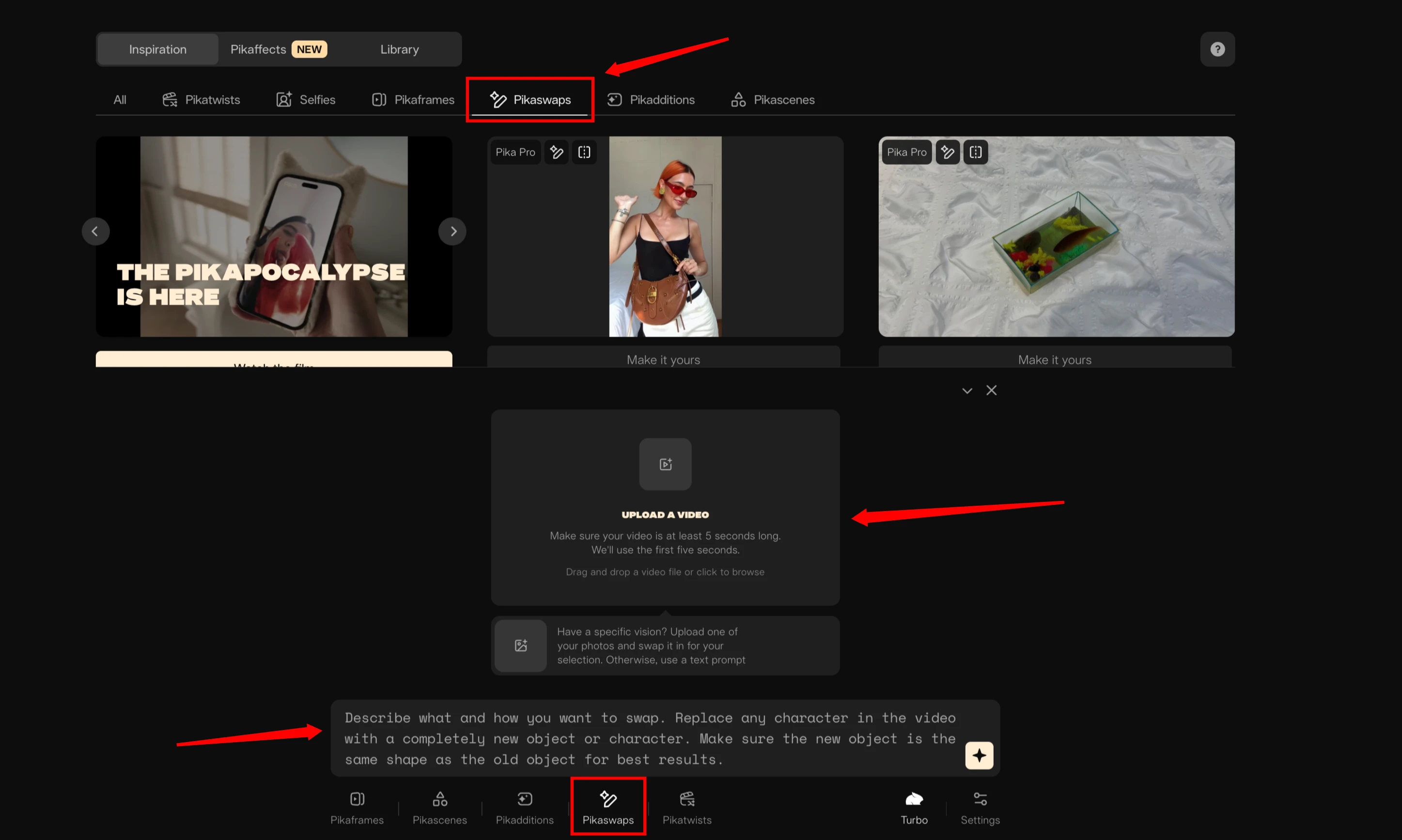1402x840 pixels.
Task: Close the upload panel with X
Action: (x=991, y=390)
